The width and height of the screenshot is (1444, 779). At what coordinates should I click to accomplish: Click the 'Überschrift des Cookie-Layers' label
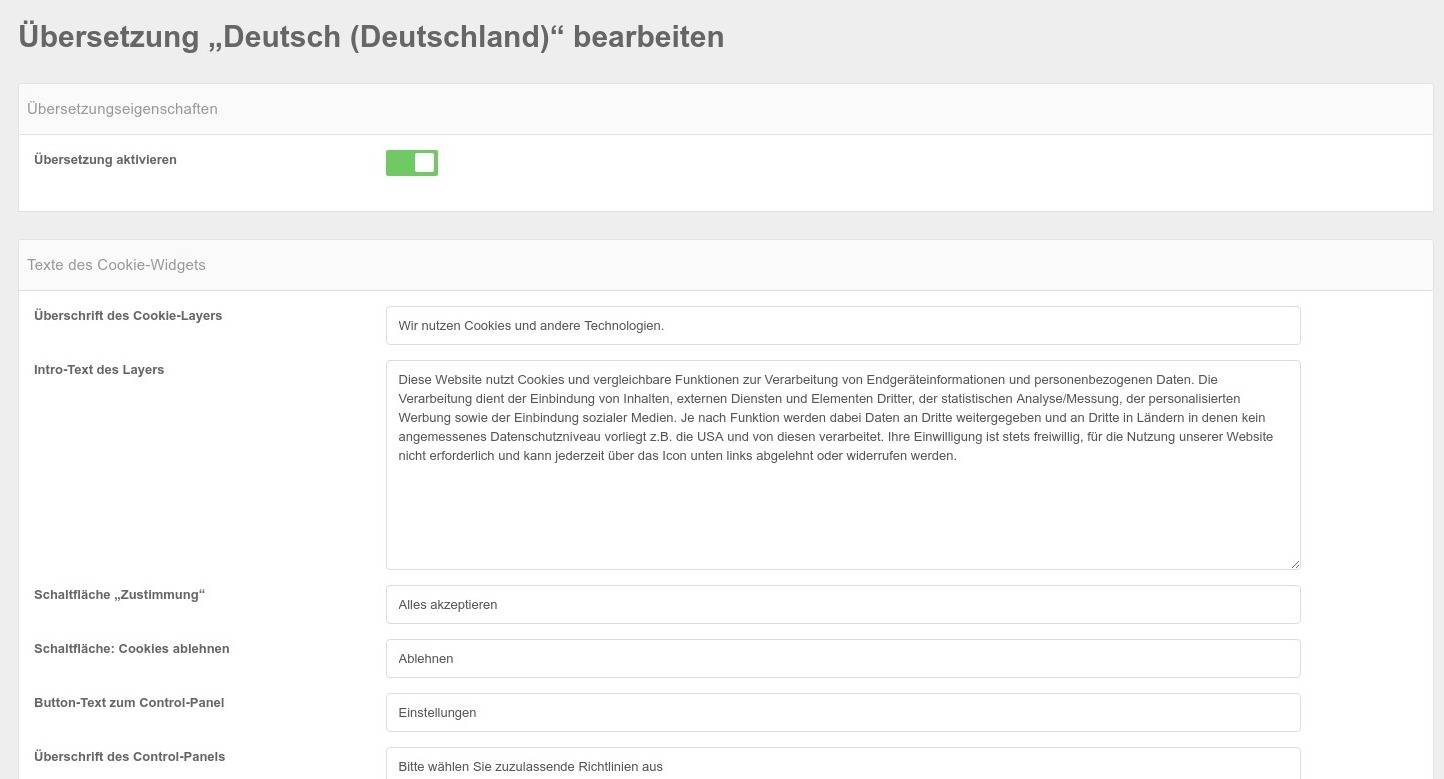(x=128, y=316)
